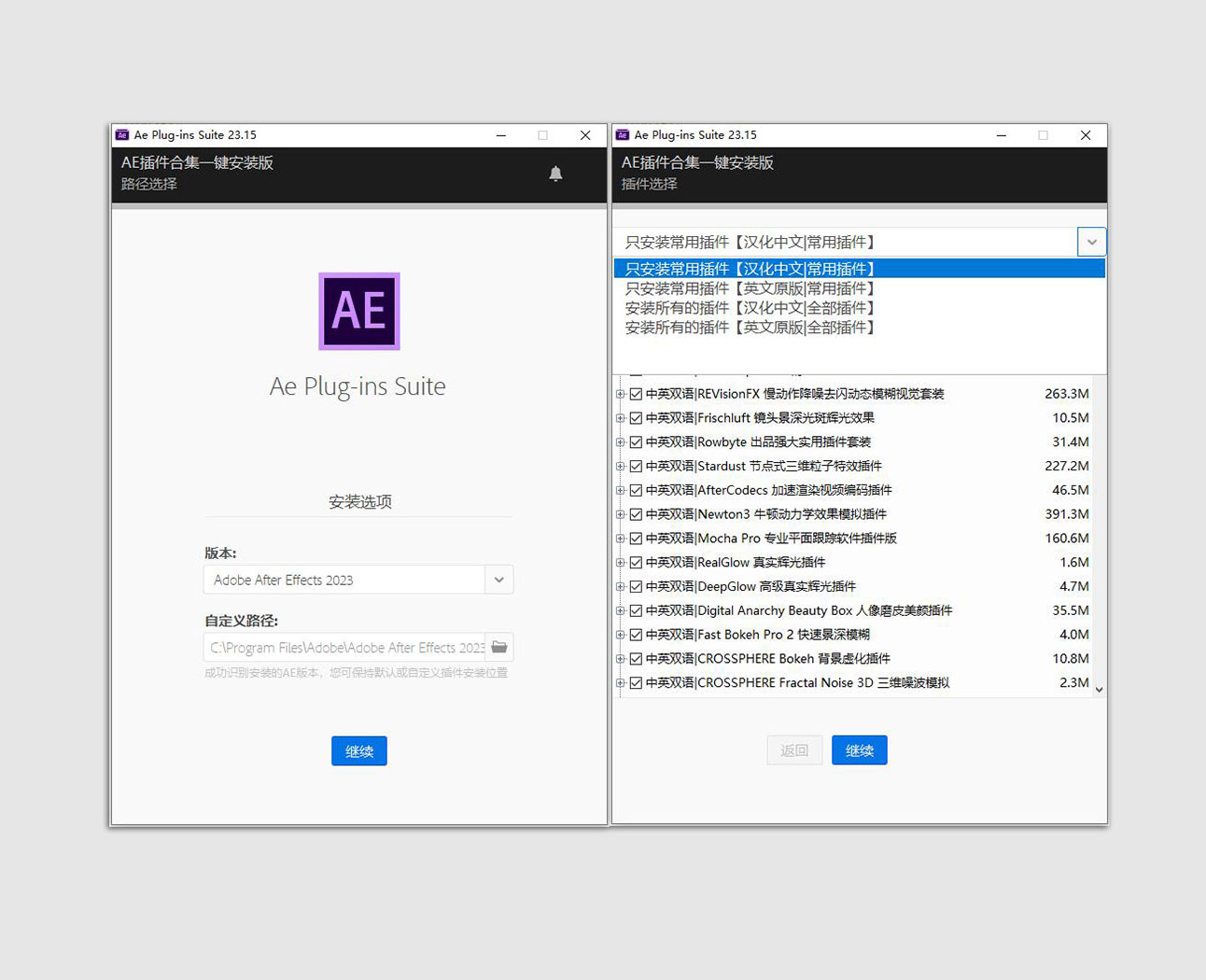This screenshot has height=980, width=1206.
Task: Click AE title bar icon in left window
Action: coord(122,135)
